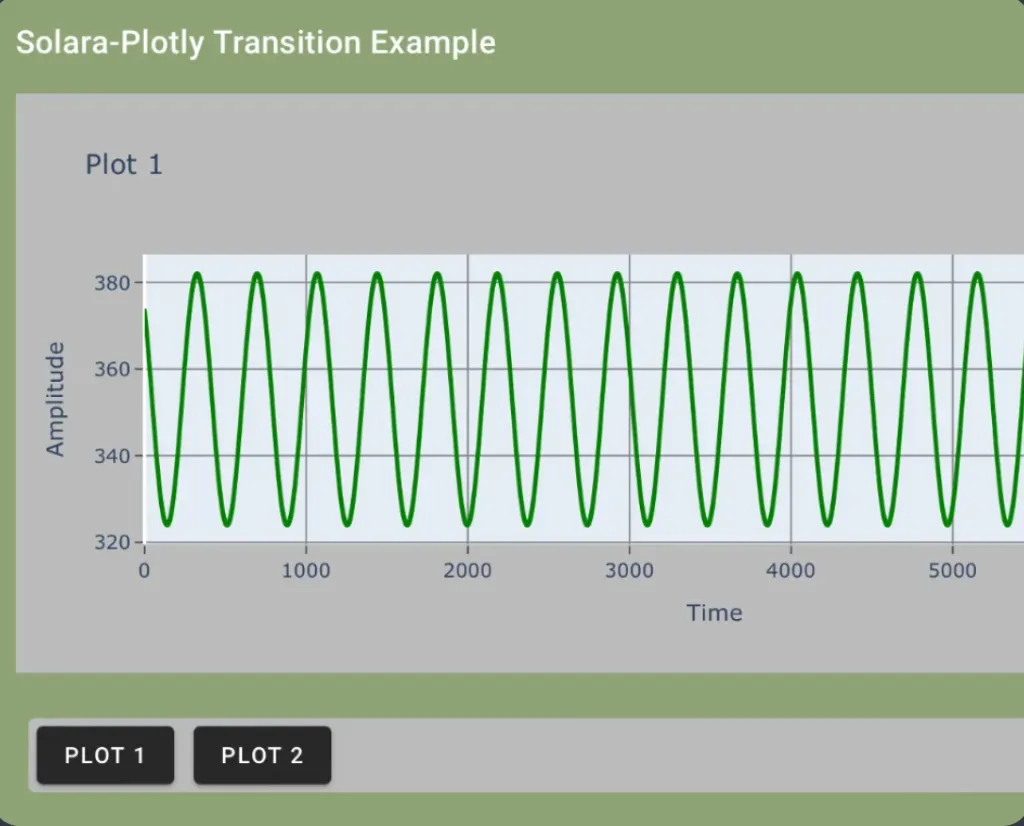Click the first peak of the green sine wave
The width and height of the screenshot is (1024, 826).
(x=197, y=273)
